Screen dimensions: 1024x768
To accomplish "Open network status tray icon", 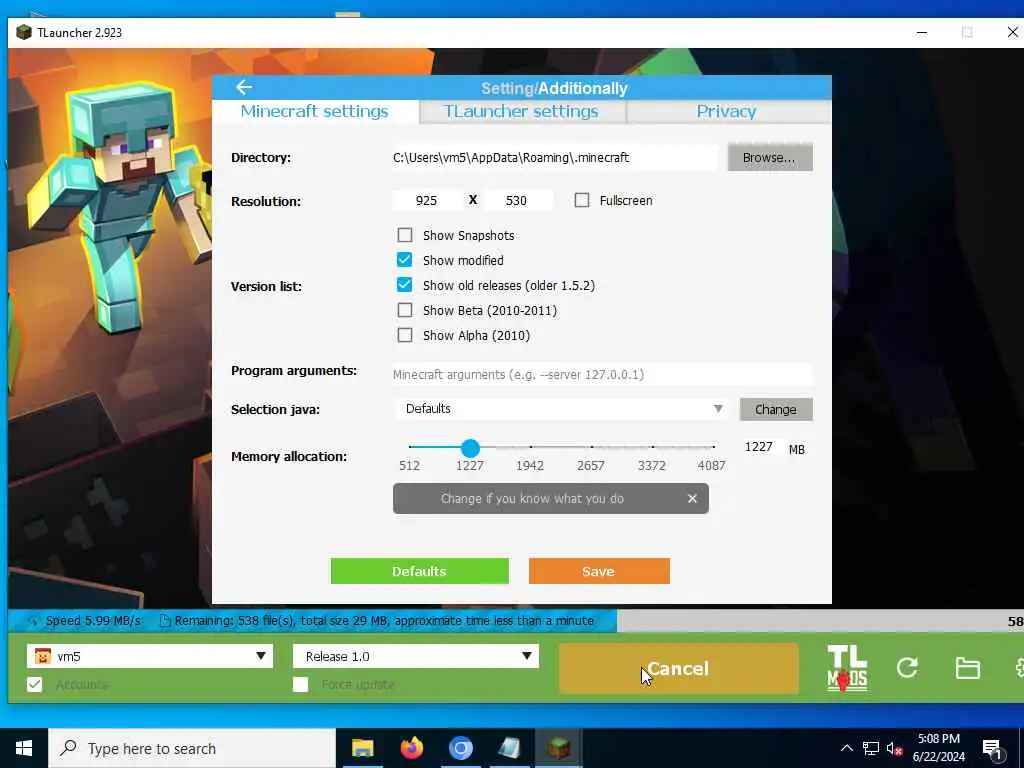I will 871,748.
